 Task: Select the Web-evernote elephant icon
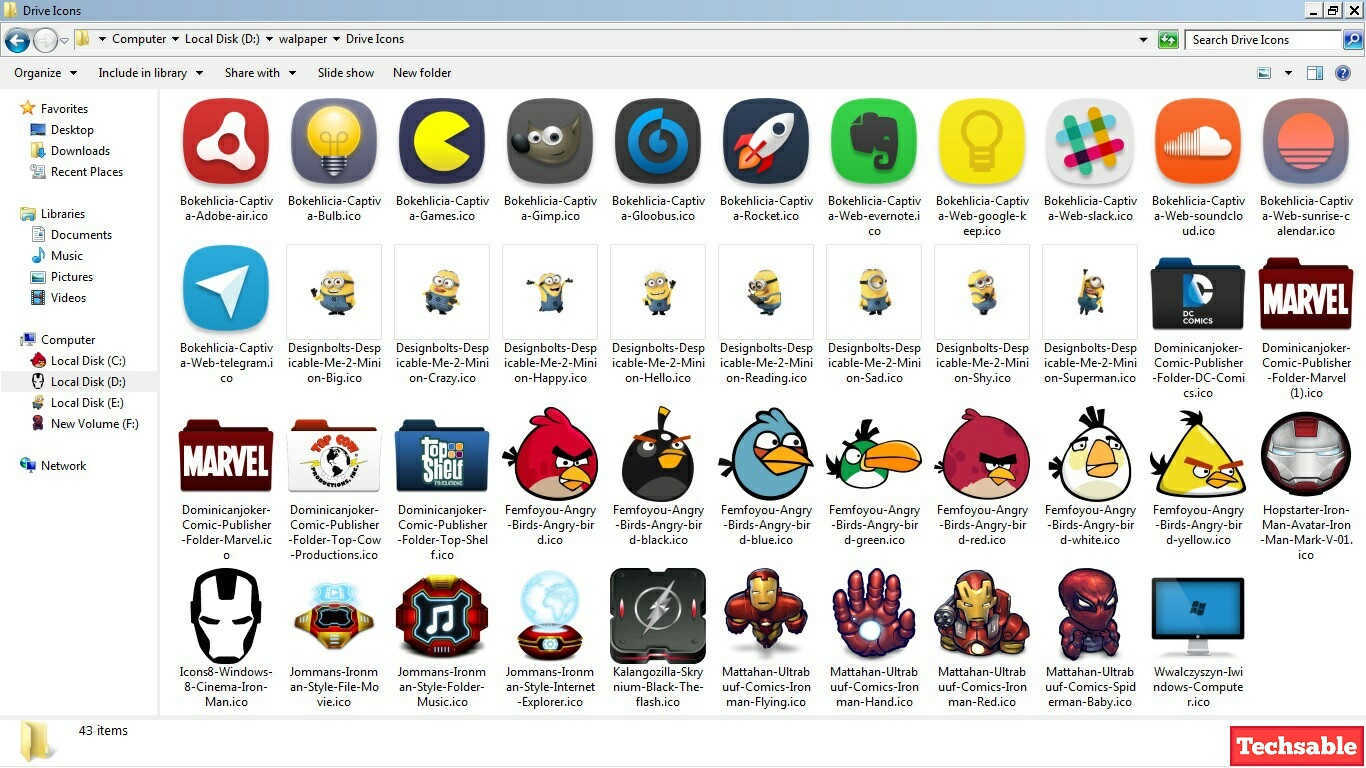click(x=874, y=141)
